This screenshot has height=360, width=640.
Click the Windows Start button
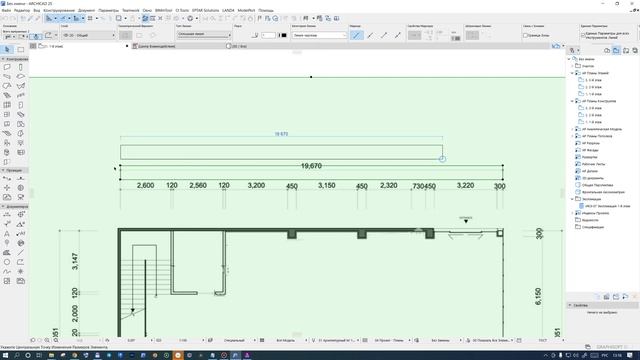6,356
